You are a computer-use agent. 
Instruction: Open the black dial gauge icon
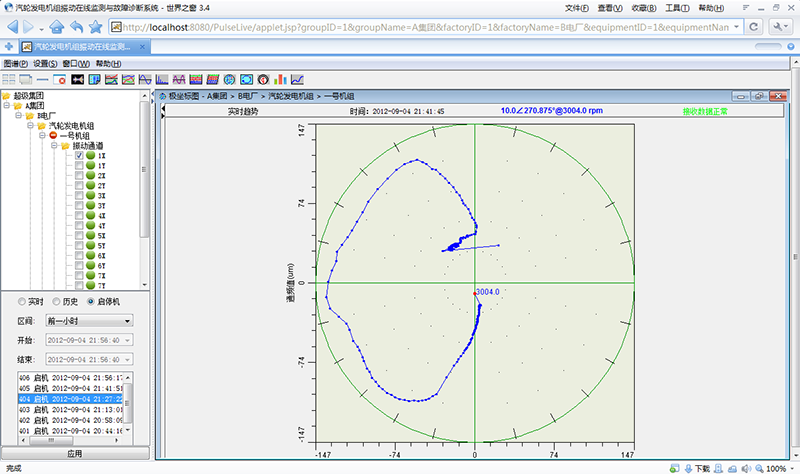click(263, 79)
